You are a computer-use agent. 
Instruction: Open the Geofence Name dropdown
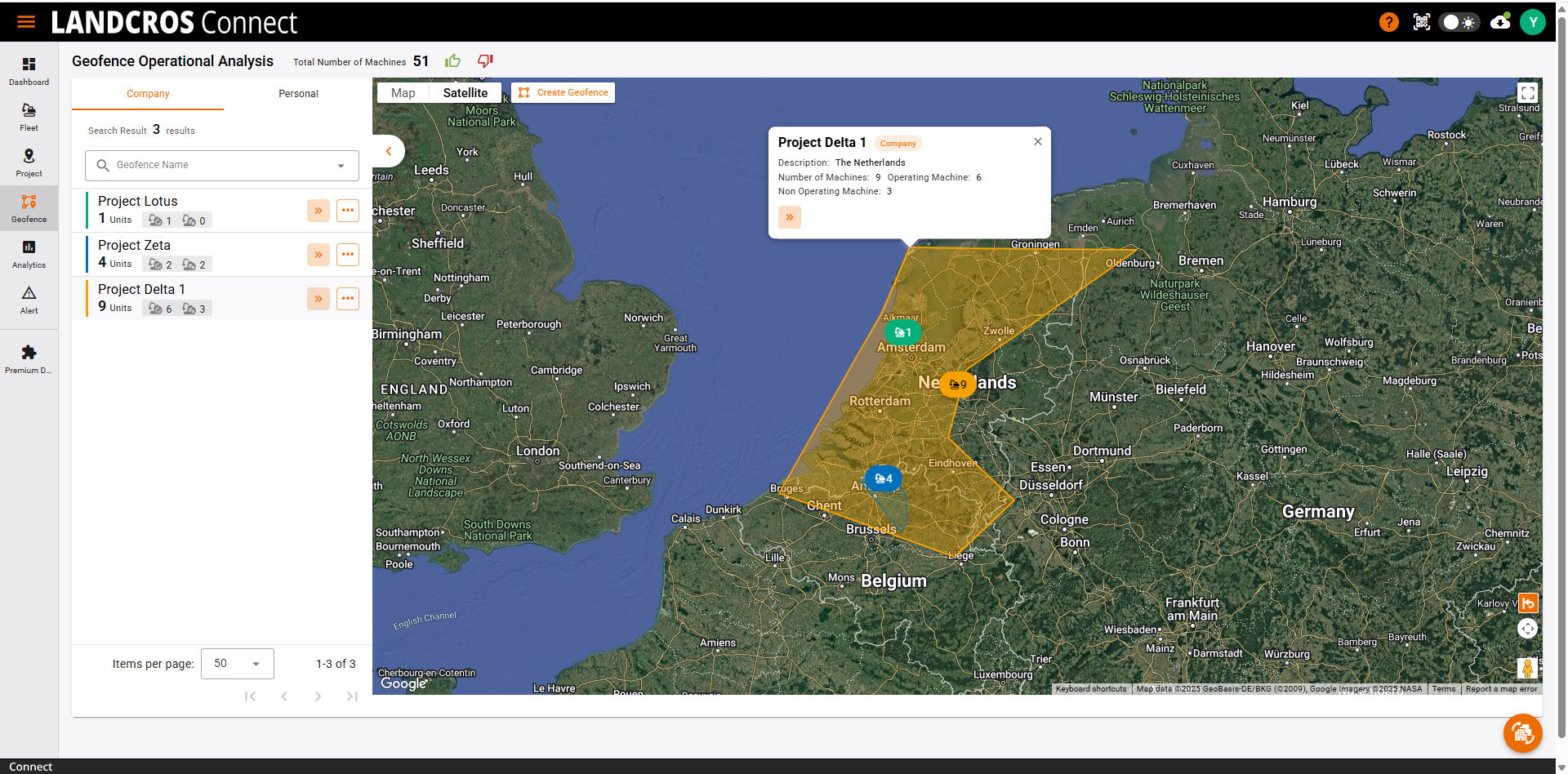[x=341, y=165]
